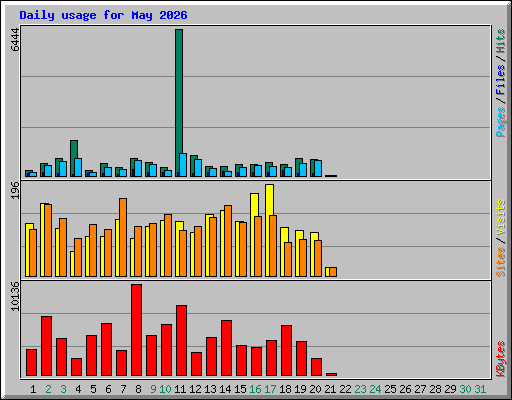512x400 pixels.
Task: Click day label 20 on the axis
Action: (x=315, y=389)
